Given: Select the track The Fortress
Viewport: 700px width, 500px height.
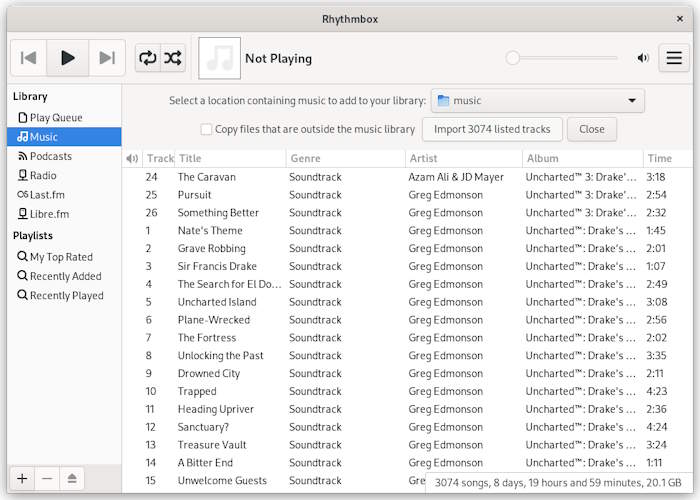Looking at the screenshot, I should point(407,338).
